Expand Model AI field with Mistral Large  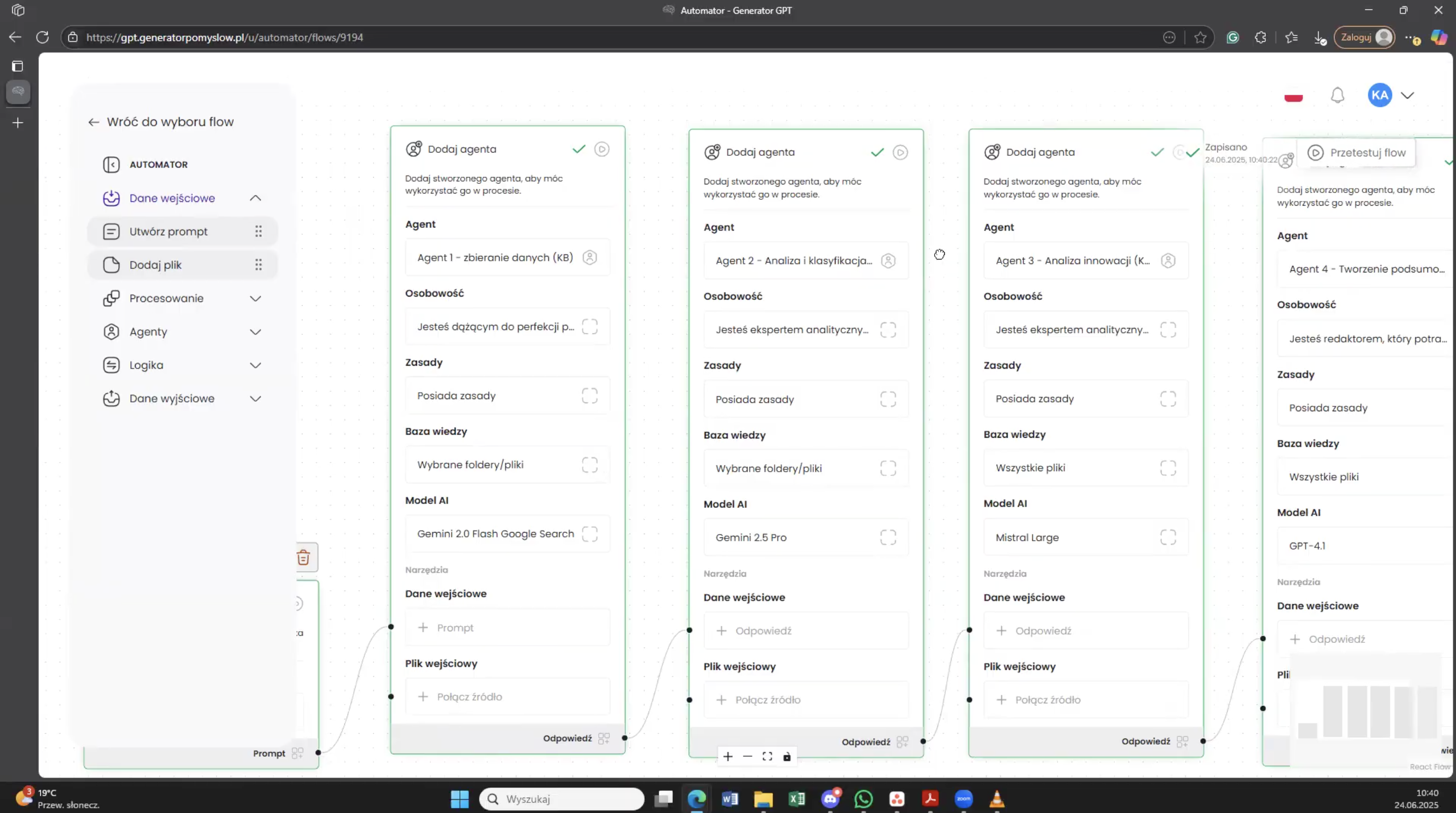pyautogui.click(x=1168, y=537)
